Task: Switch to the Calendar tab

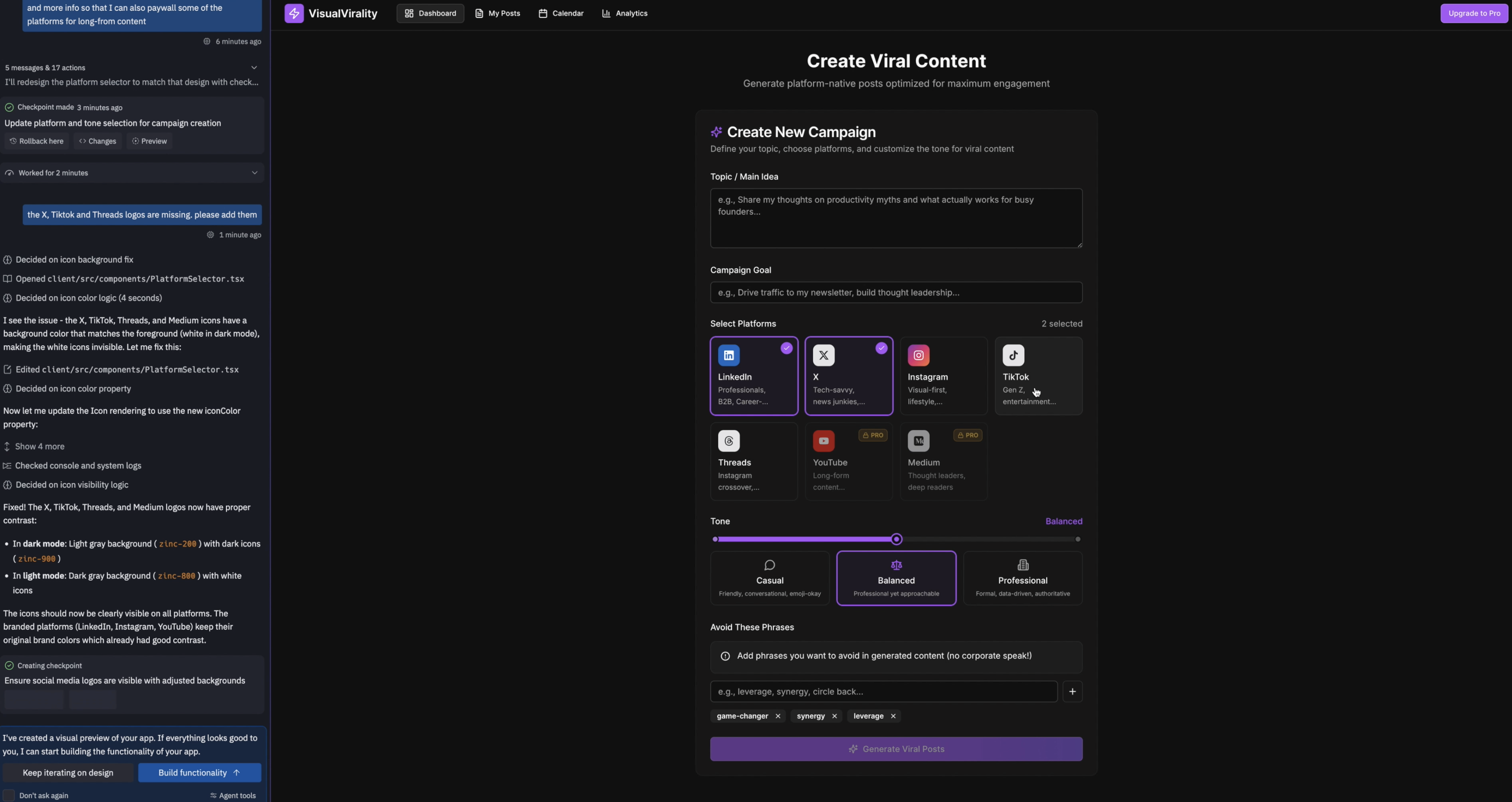Action: [x=561, y=13]
